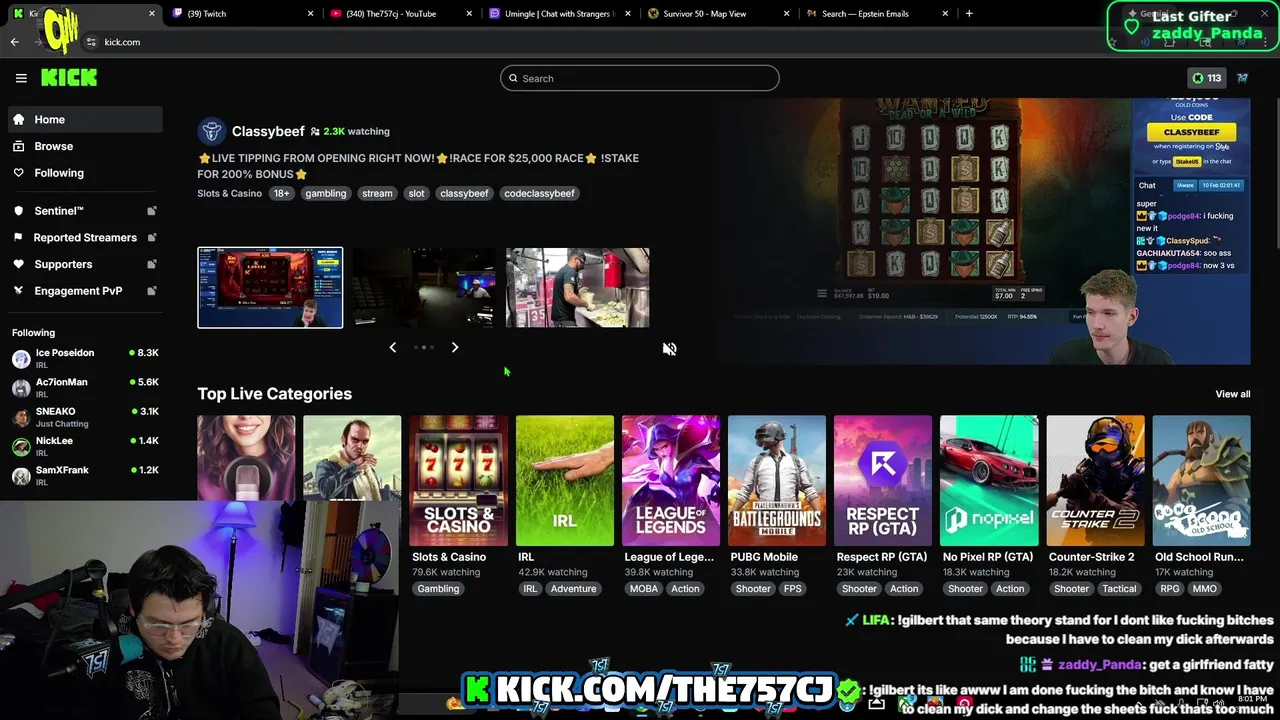The height and width of the screenshot is (720, 1280).
Task: Open the hamburger sidebar menu
Action: point(21,78)
